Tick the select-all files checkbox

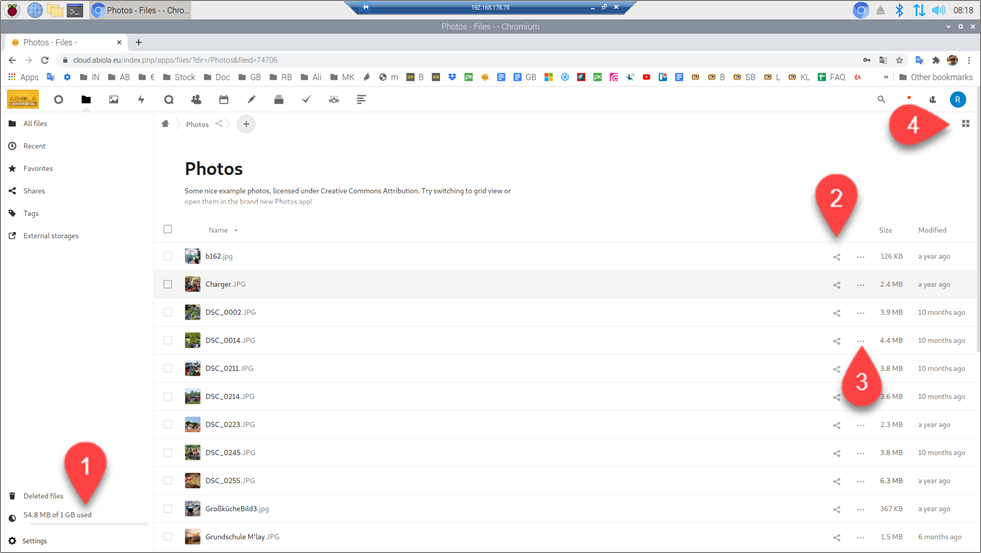168,230
